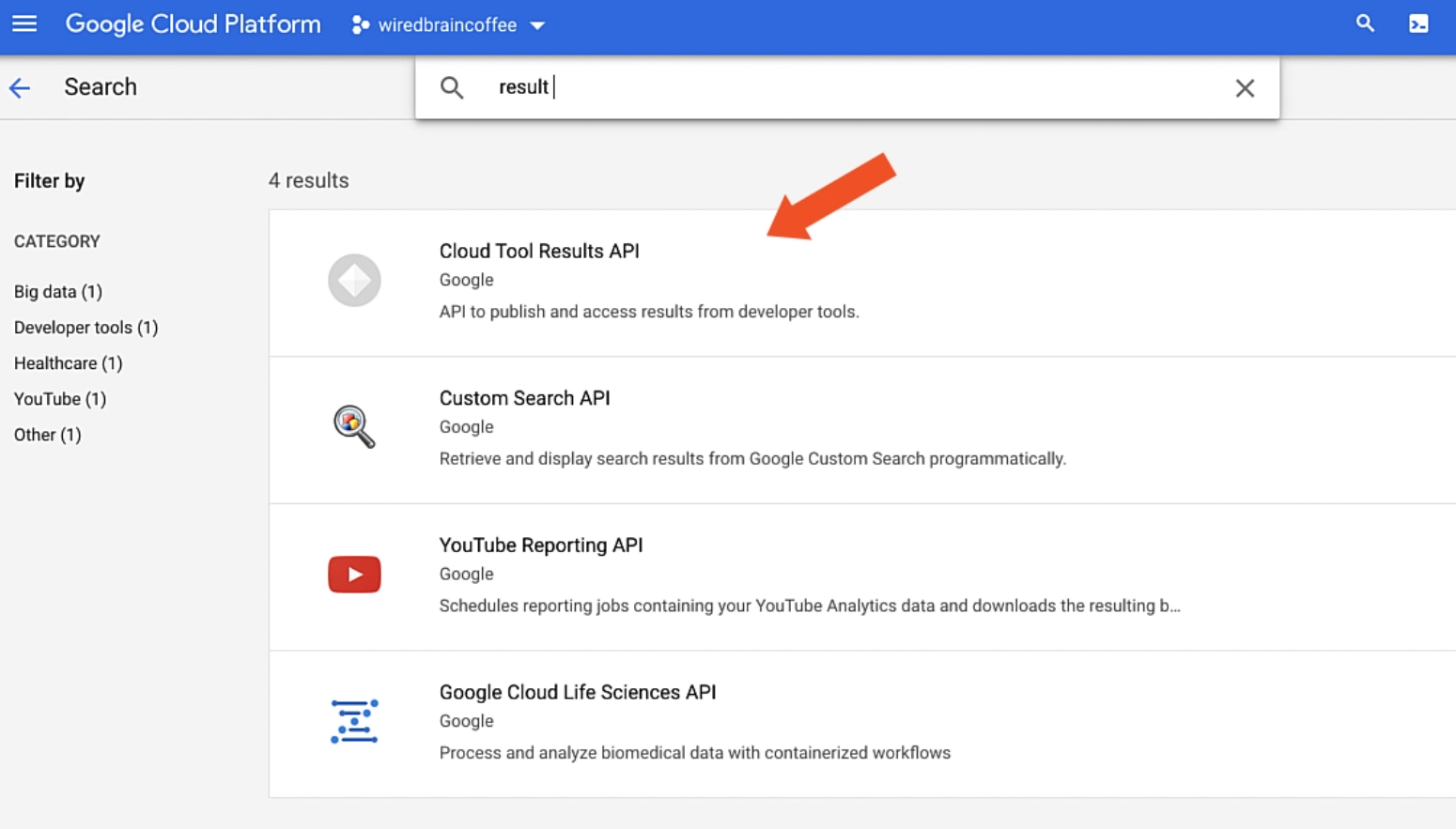Open YouTube Reporting API title

(541, 545)
